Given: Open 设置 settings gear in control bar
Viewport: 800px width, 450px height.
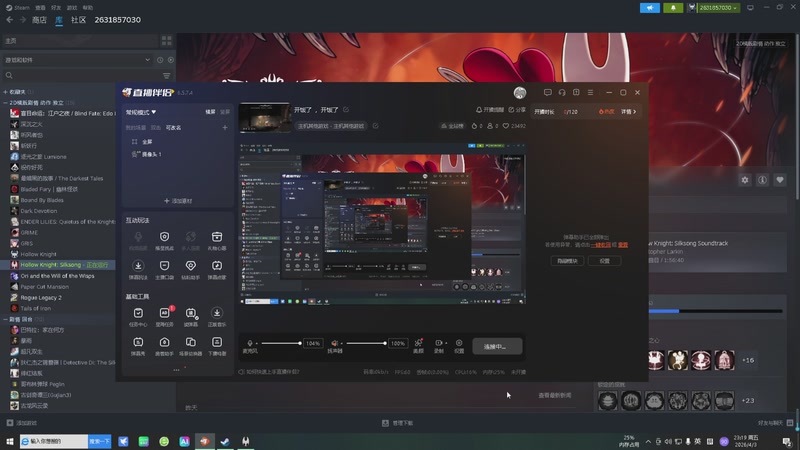Looking at the screenshot, I should (x=459, y=345).
